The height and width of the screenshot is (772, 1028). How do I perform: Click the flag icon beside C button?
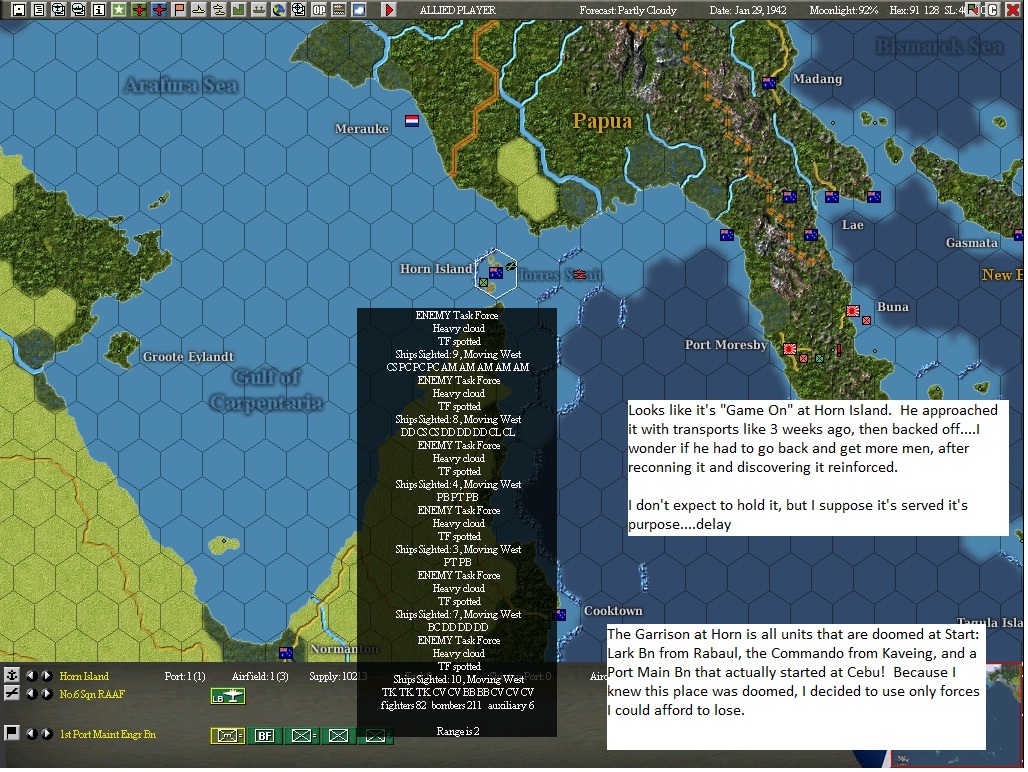974,9
